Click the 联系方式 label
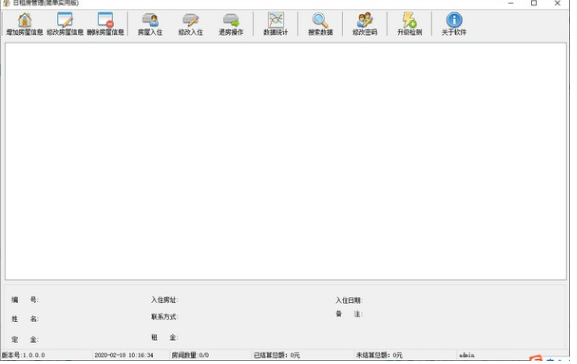This screenshot has height=364, width=577. coord(164,317)
